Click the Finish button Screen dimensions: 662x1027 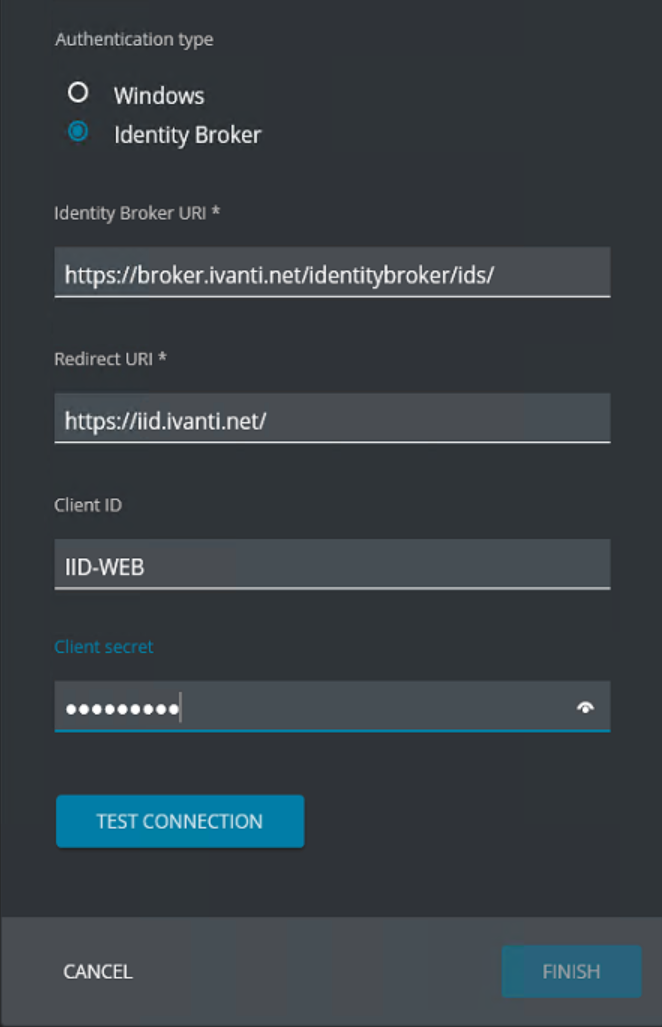pyautogui.click(x=571, y=971)
